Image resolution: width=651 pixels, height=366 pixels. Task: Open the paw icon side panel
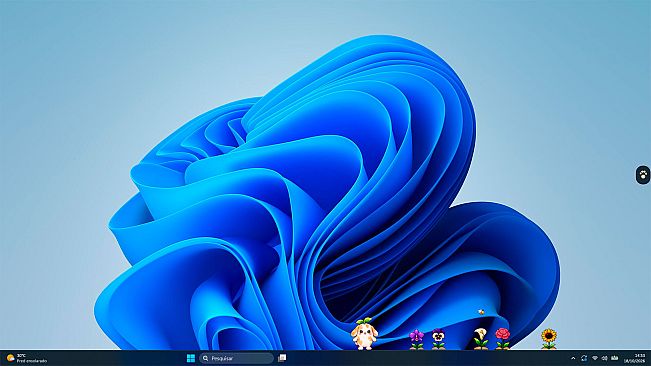[643, 174]
